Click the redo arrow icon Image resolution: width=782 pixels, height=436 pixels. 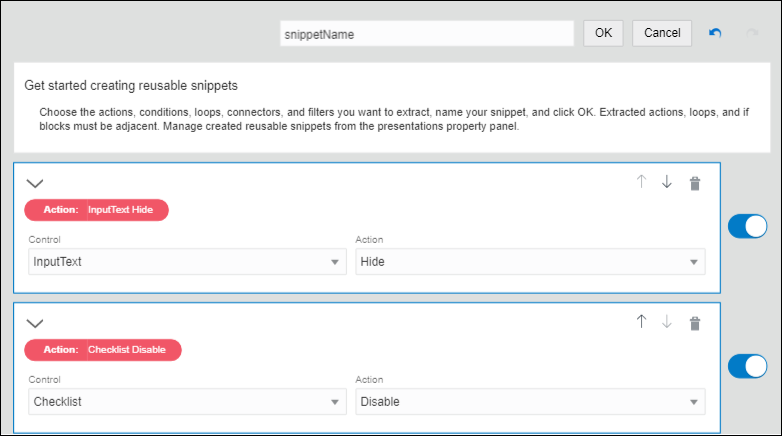pyautogui.click(x=751, y=33)
